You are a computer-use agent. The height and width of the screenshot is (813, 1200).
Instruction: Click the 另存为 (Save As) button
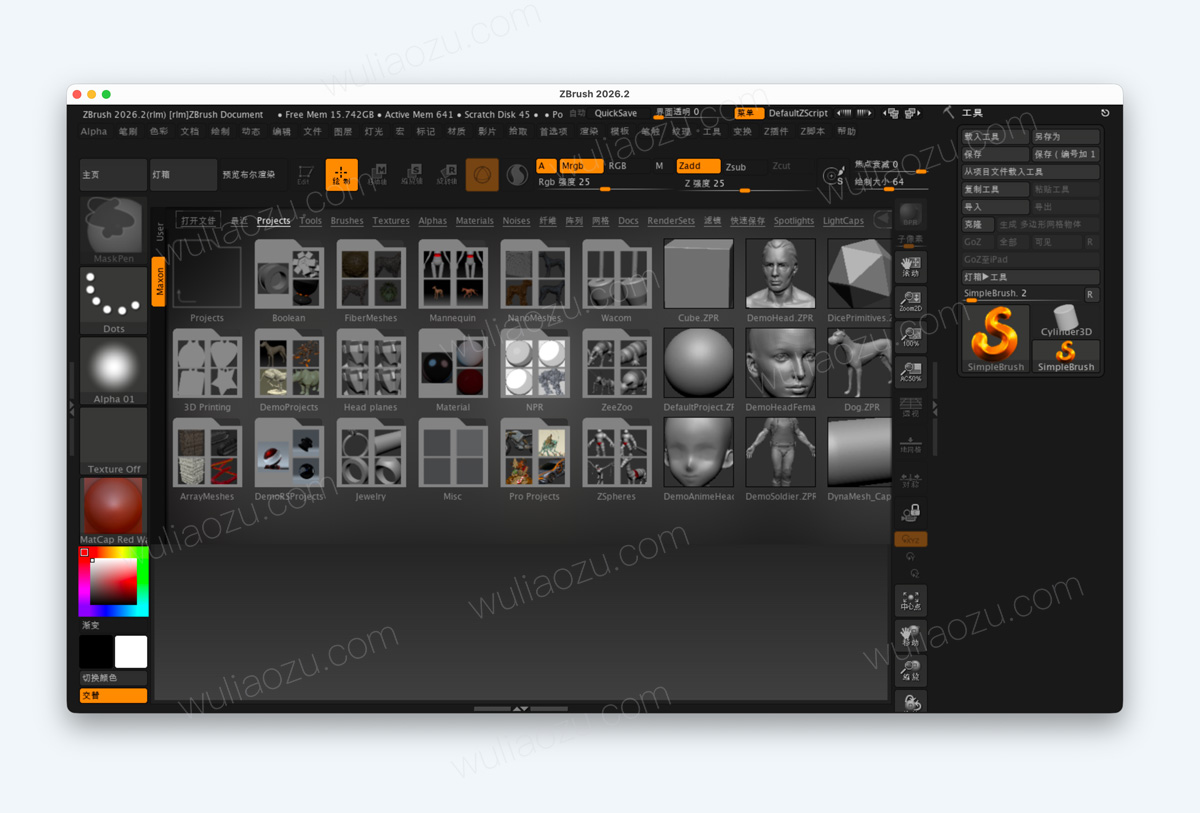(1066, 136)
